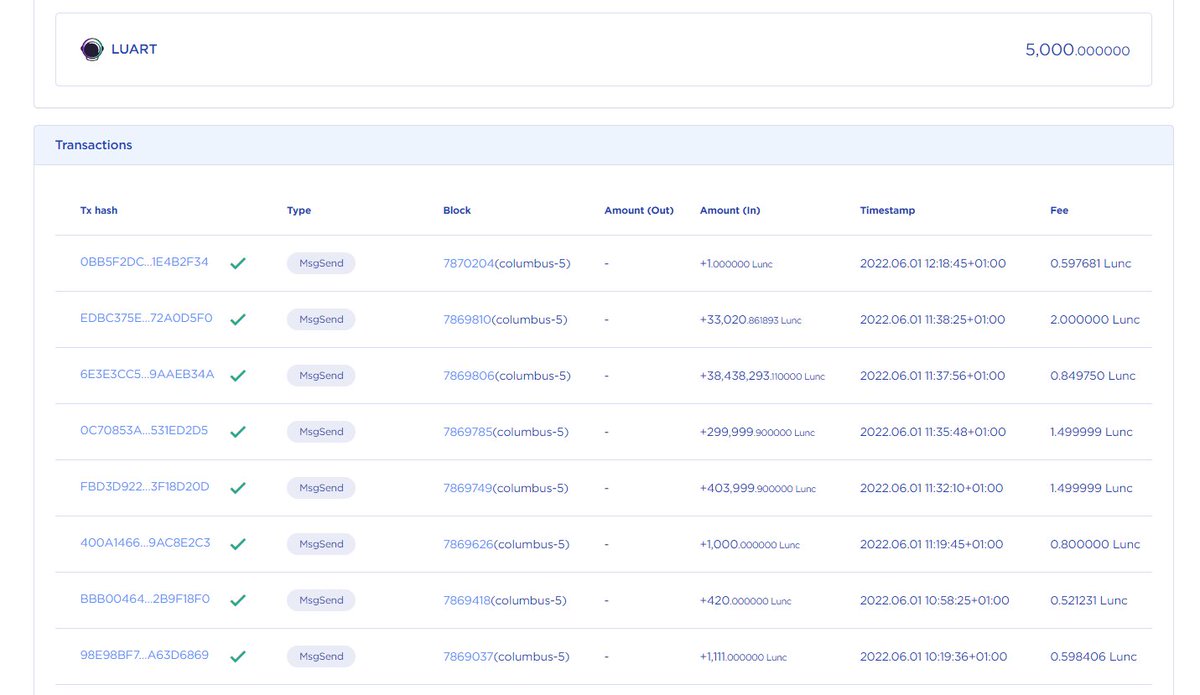Click amount +33,020.861893 Lunc
This screenshot has height=695, width=1200.
[751, 320]
